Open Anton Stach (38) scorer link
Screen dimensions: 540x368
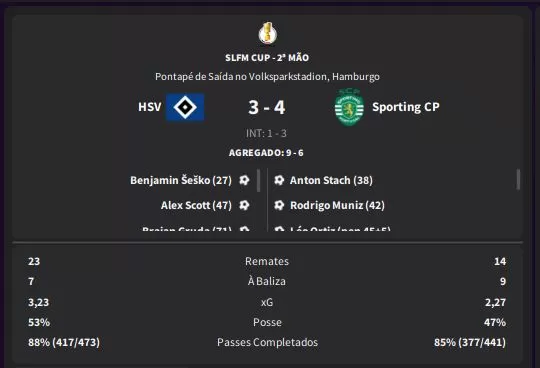pos(331,180)
